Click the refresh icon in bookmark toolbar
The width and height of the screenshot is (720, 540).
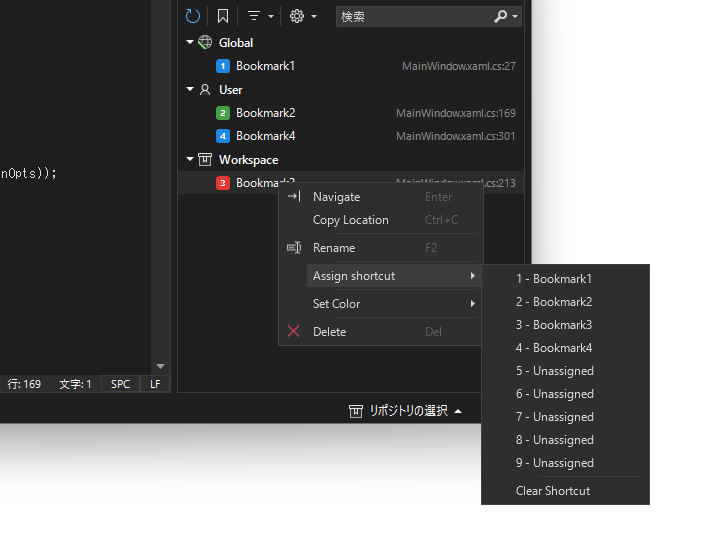coord(192,17)
